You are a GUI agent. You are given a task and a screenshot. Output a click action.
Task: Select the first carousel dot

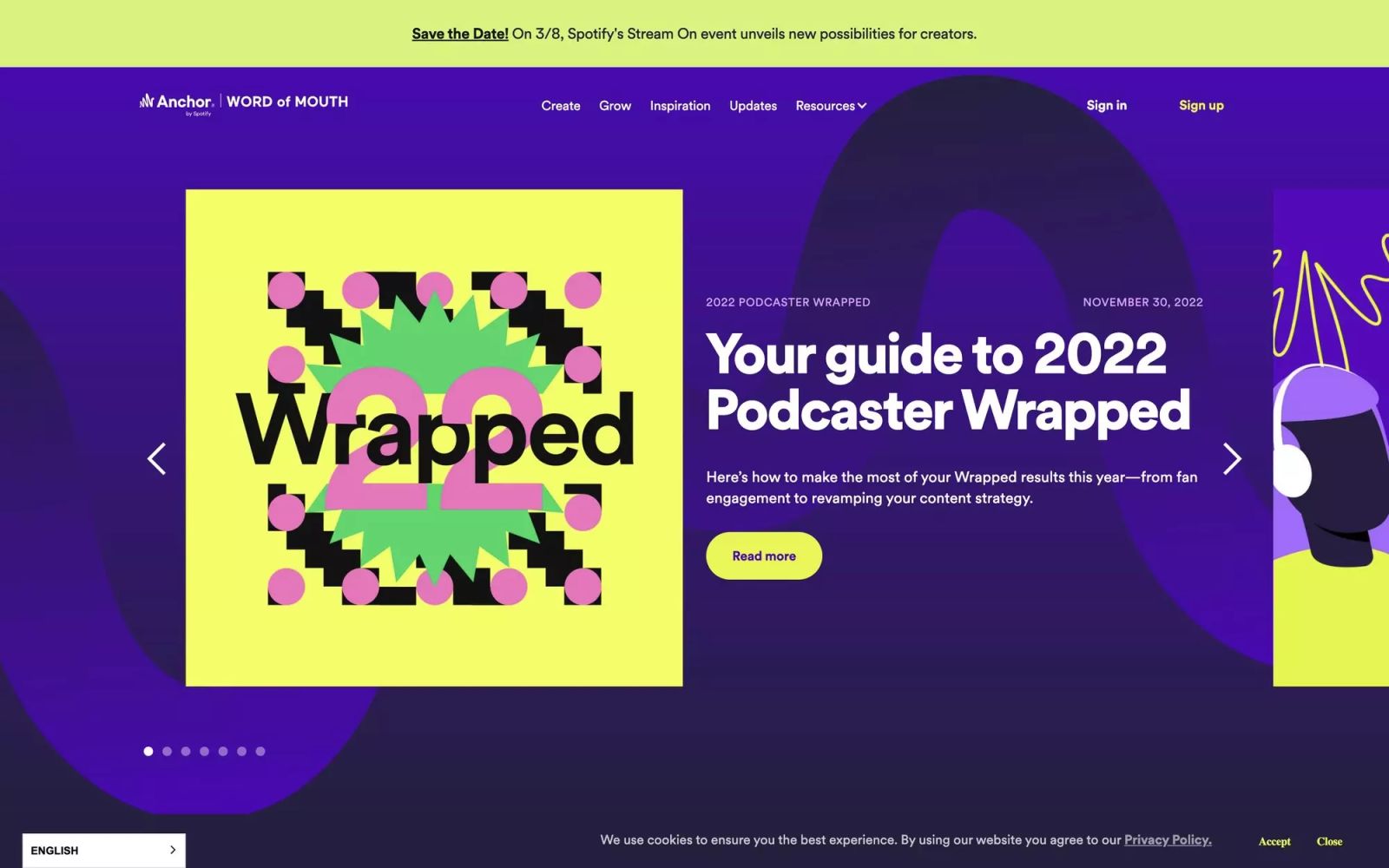(x=148, y=752)
